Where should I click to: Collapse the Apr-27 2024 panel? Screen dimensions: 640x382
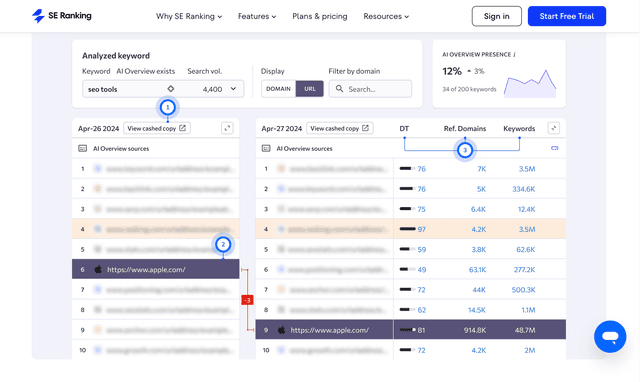tap(553, 128)
